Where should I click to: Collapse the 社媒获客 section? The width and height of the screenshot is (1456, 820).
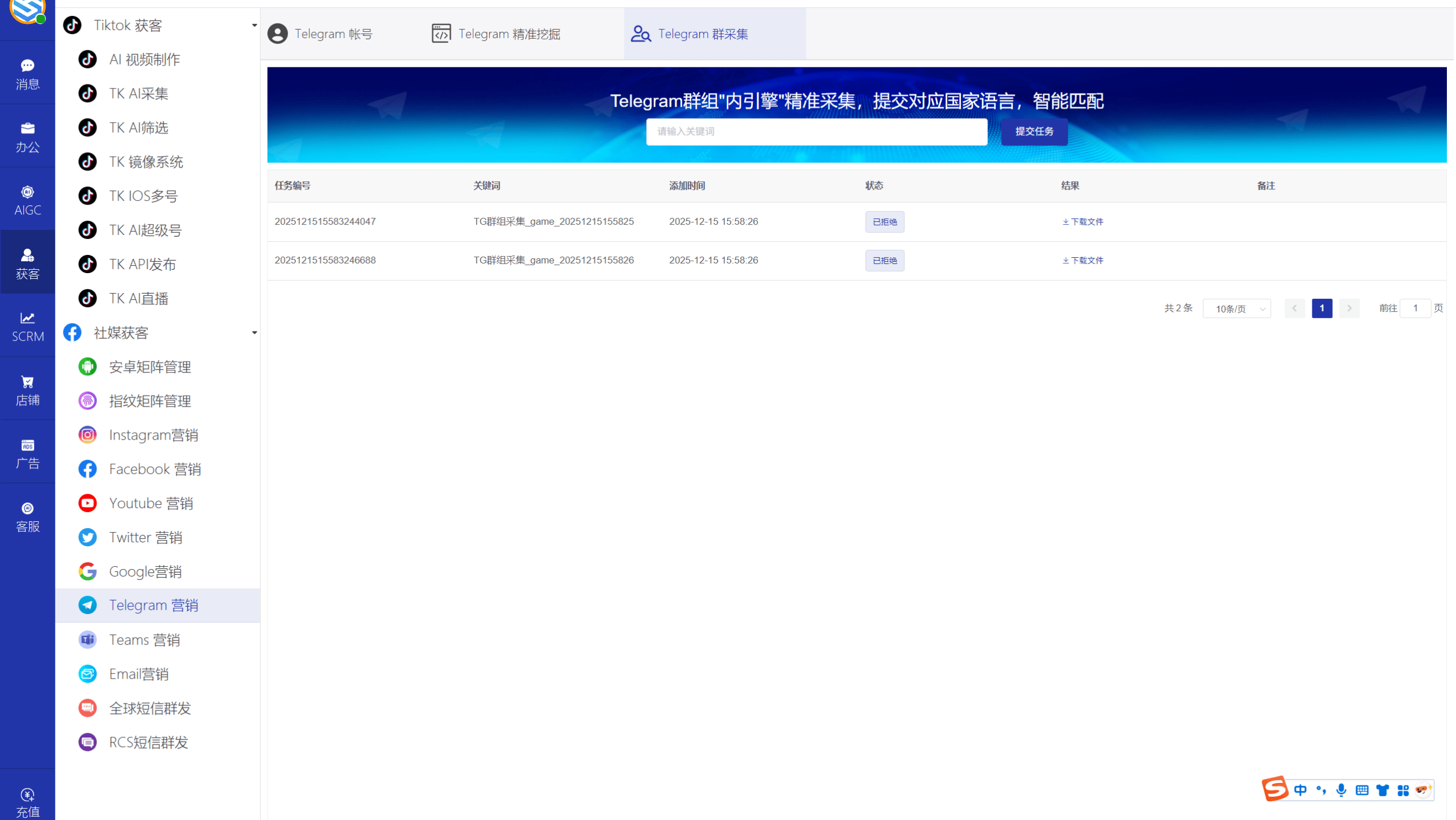coord(254,332)
